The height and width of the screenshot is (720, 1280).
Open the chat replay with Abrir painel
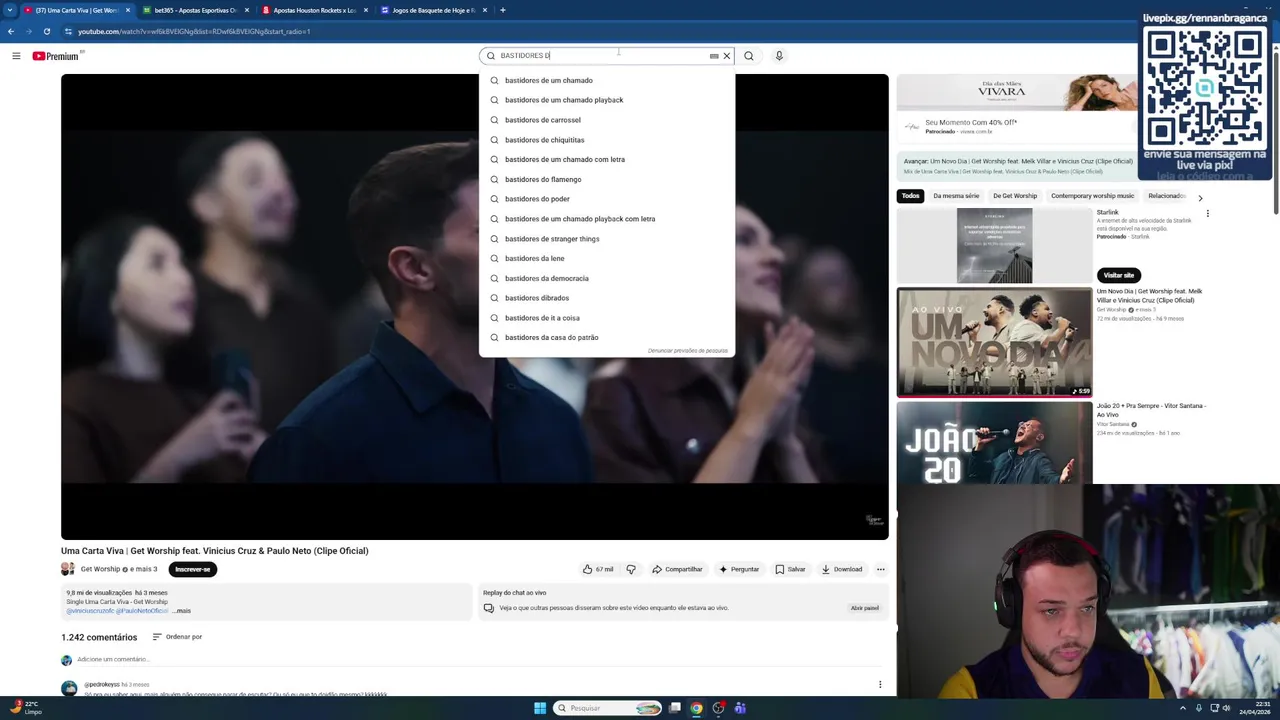[x=865, y=608]
